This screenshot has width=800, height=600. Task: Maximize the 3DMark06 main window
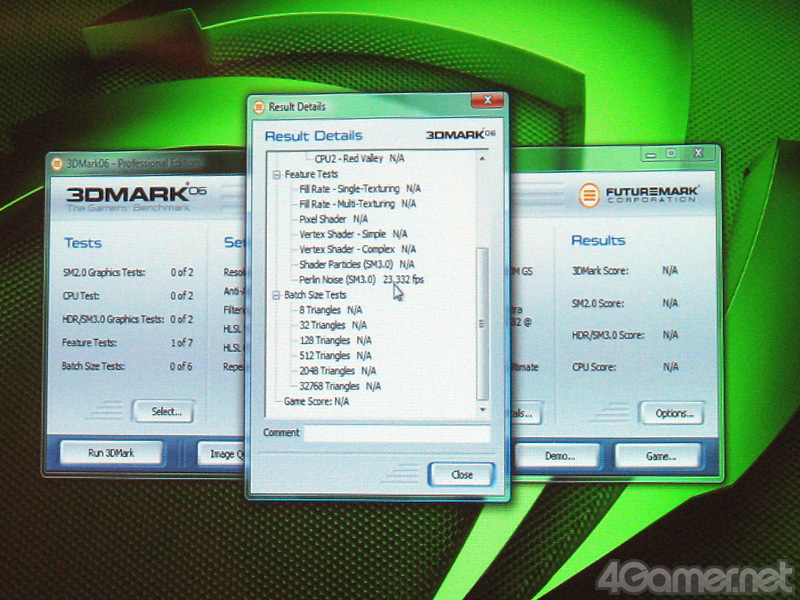[671, 153]
